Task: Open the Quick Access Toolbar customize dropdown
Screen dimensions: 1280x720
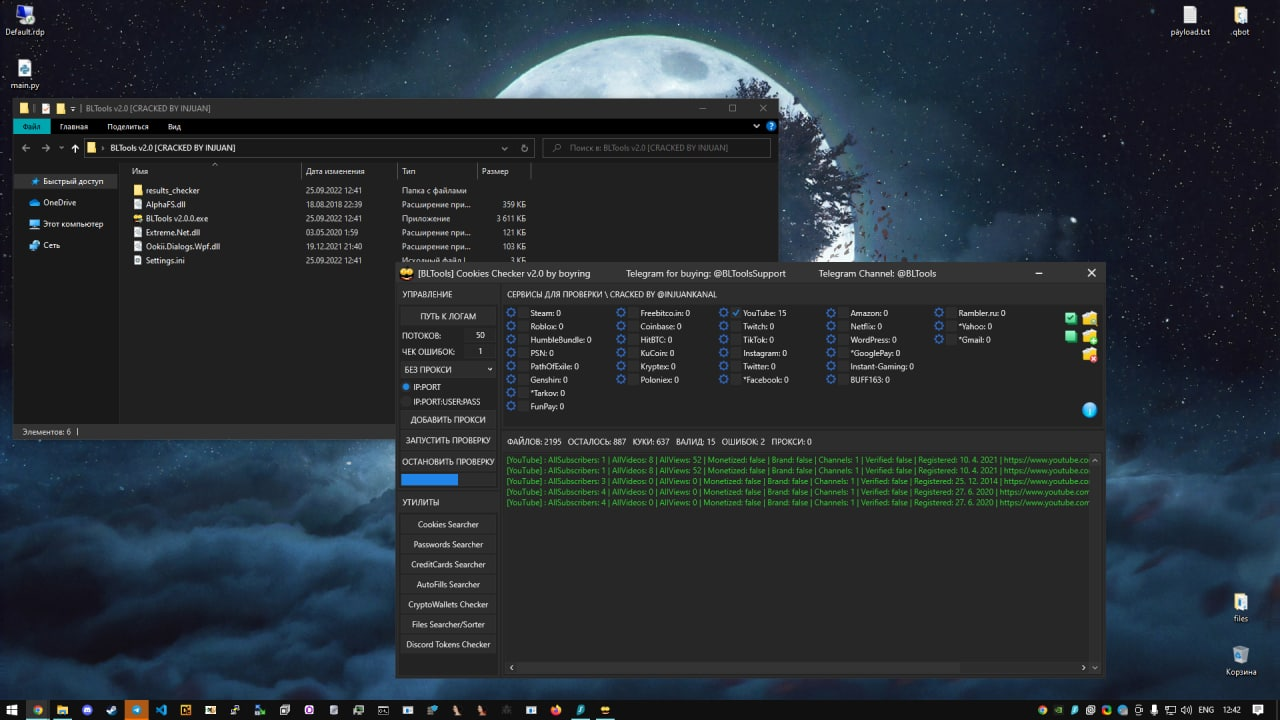Action: coord(73,108)
